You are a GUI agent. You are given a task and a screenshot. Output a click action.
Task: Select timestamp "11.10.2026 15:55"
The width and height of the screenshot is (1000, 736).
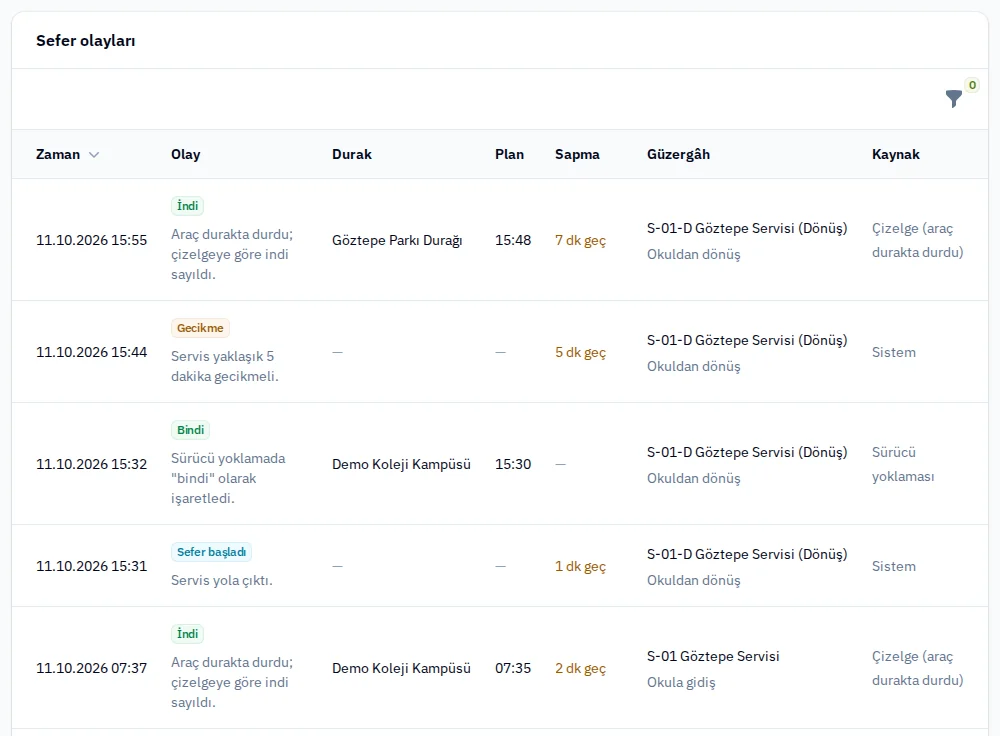pyautogui.click(x=91, y=240)
